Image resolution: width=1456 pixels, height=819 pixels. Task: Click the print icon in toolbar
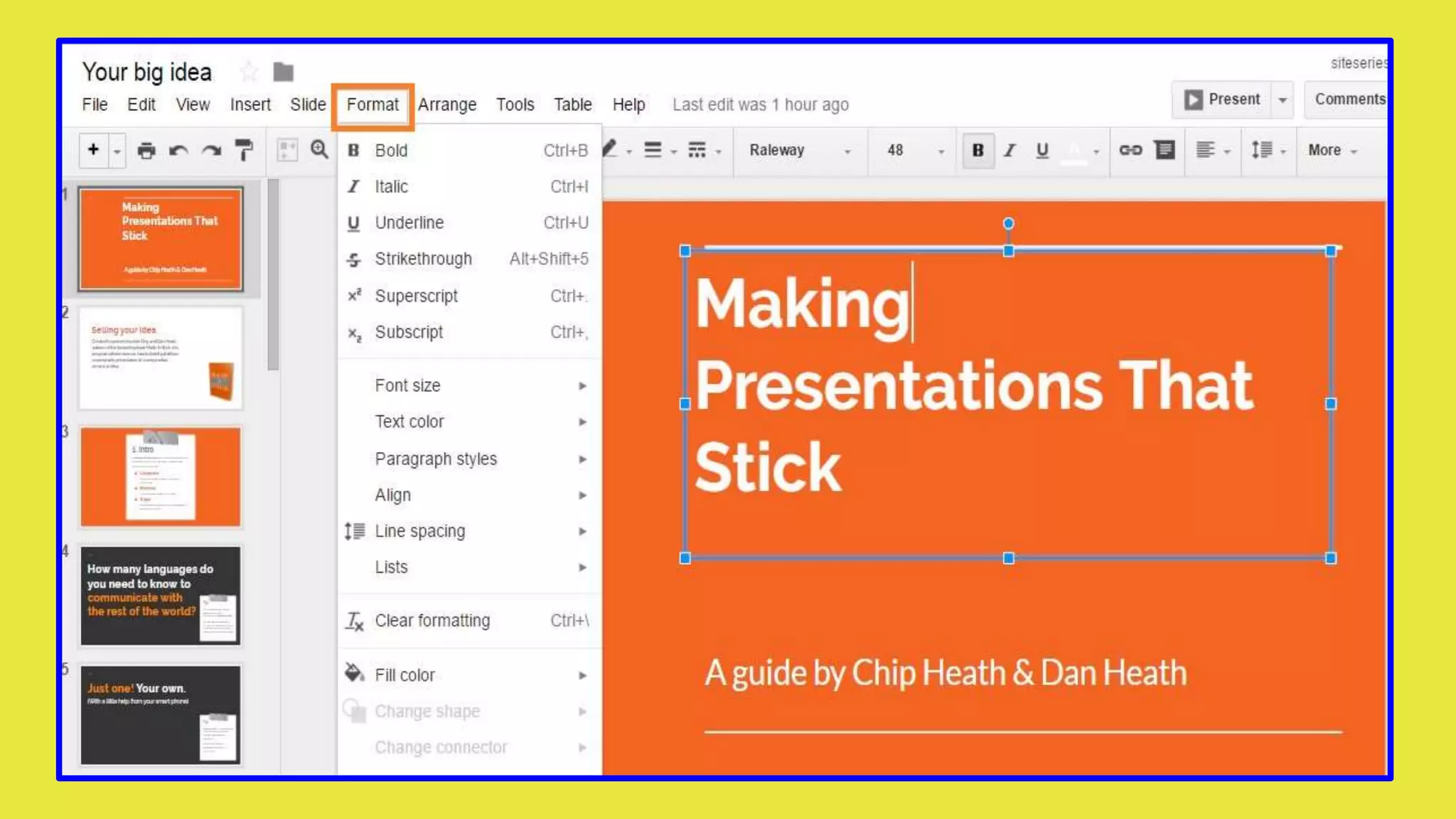[146, 151]
